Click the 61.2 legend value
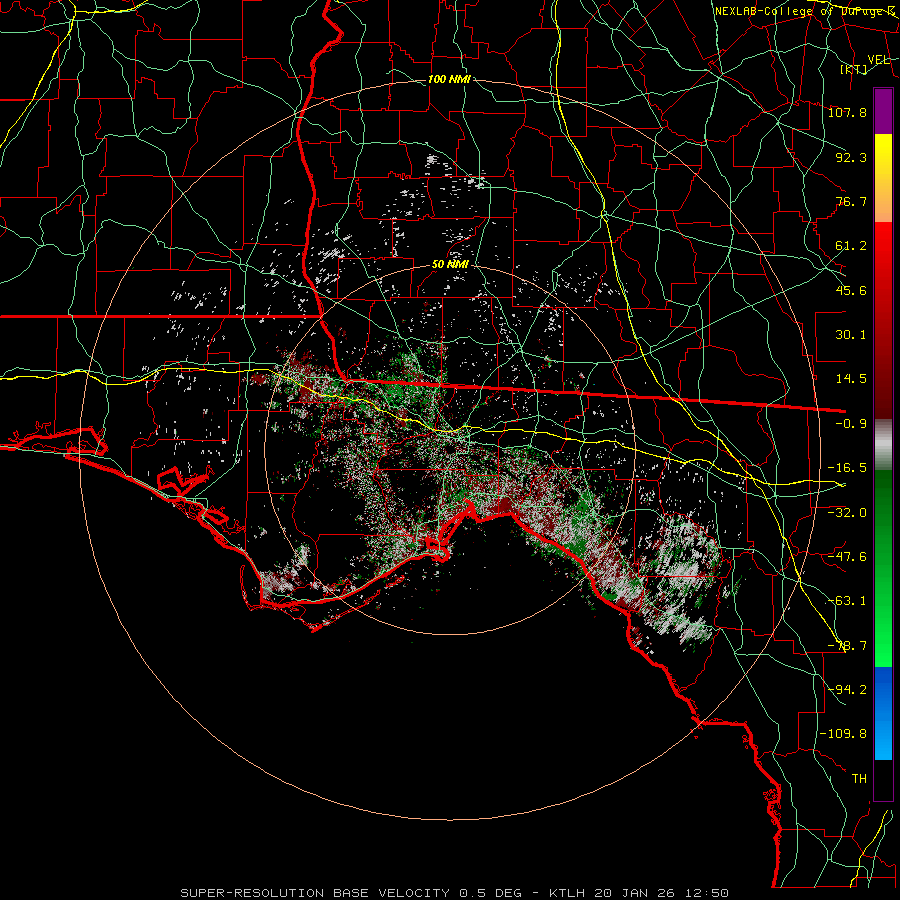 [x=851, y=246]
